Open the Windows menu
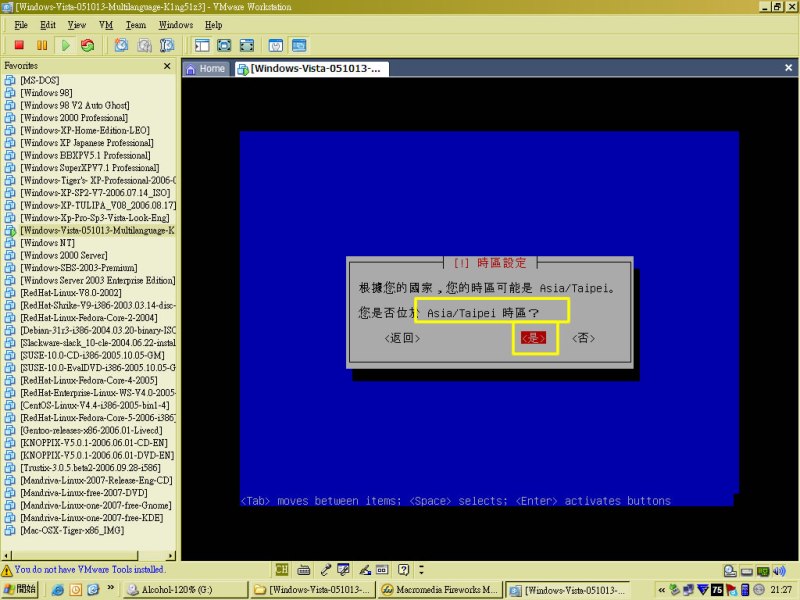Image resolution: width=800 pixels, height=600 pixels. (x=176, y=25)
